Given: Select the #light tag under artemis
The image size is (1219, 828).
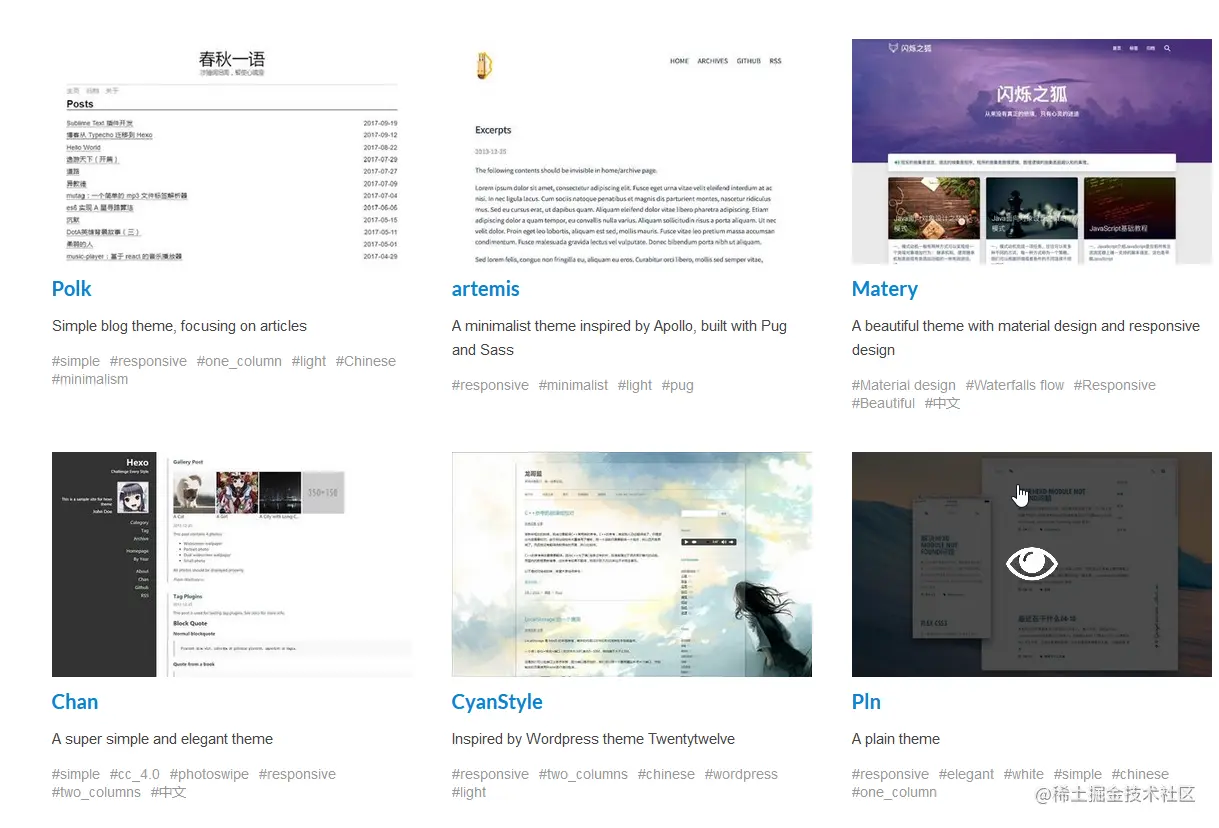Looking at the screenshot, I should 635,385.
